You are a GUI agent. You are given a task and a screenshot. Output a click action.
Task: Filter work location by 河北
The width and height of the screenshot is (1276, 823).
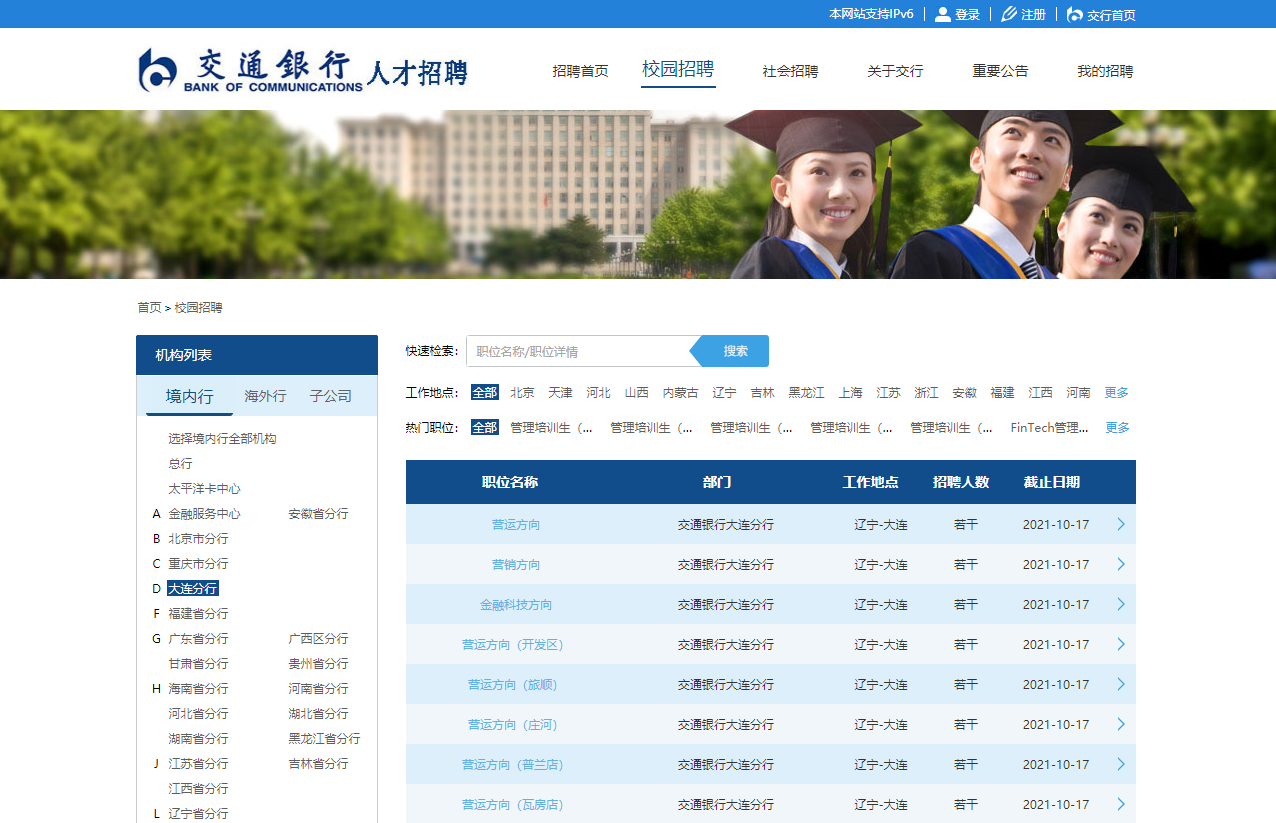(x=599, y=393)
